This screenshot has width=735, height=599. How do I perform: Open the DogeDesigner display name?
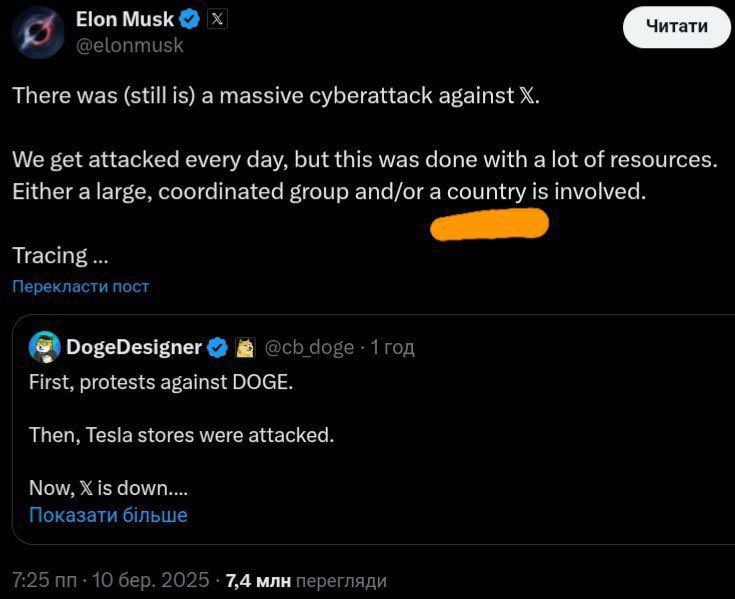[x=133, y=347]
